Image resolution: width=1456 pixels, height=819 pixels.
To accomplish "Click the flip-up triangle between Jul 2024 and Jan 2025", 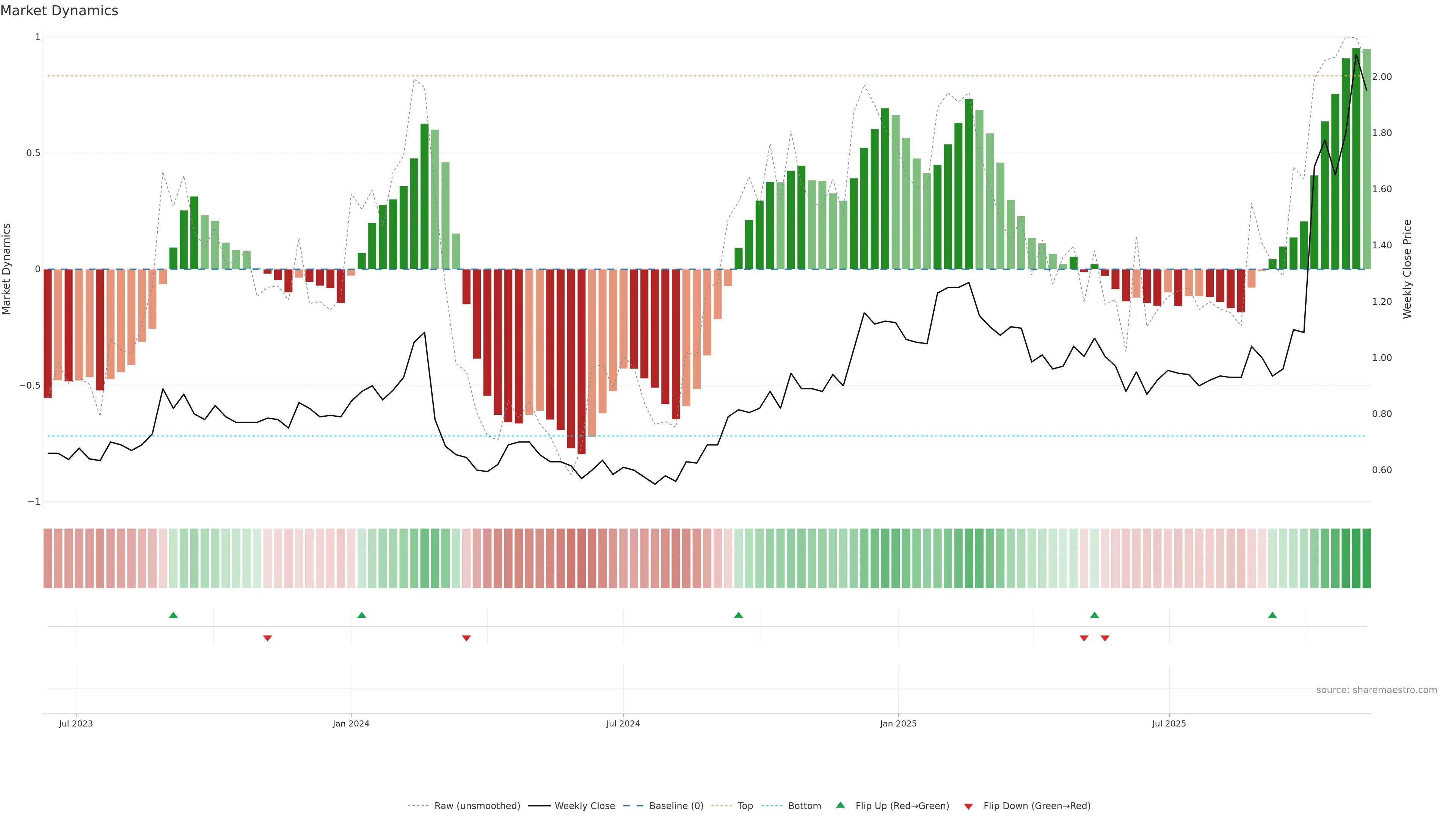I will point(738,615).
